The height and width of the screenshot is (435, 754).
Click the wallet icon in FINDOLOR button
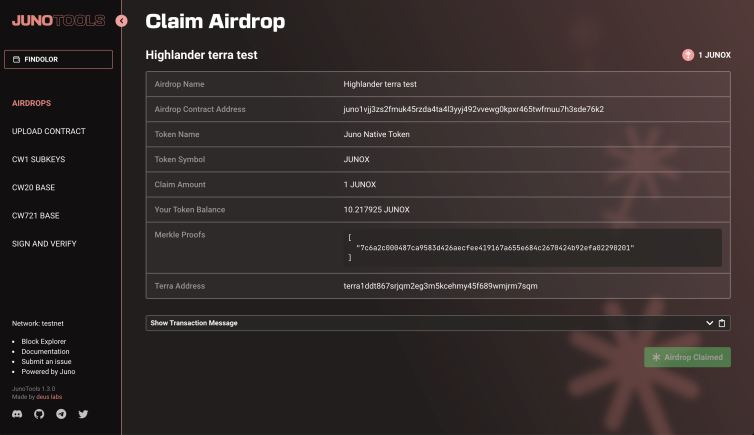(x=16, y=60)
